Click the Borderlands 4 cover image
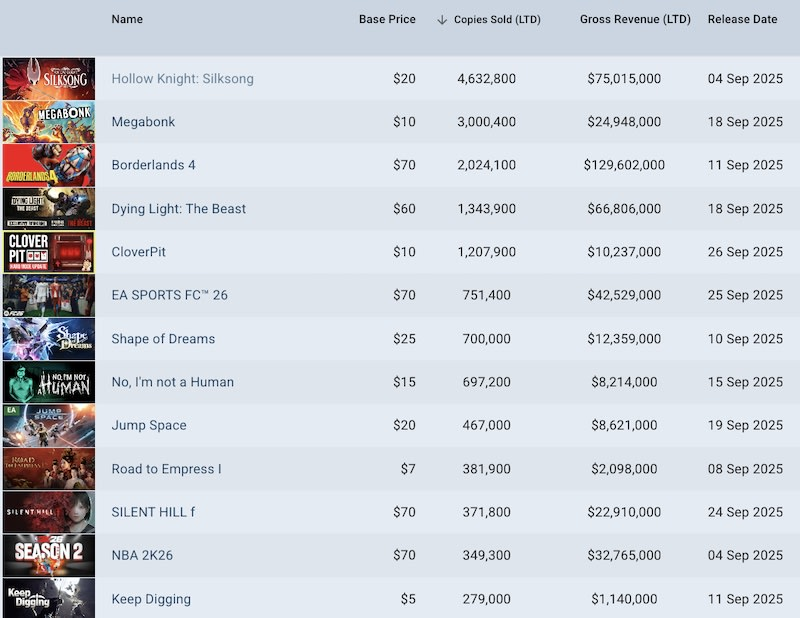 (49, 165)
